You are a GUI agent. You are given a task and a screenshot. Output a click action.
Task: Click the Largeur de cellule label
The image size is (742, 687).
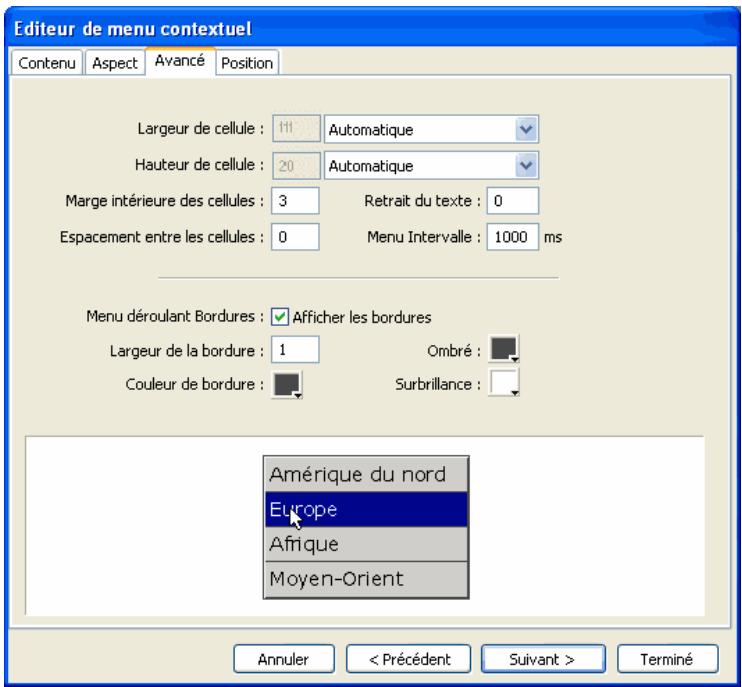click(x=201, y=128)
